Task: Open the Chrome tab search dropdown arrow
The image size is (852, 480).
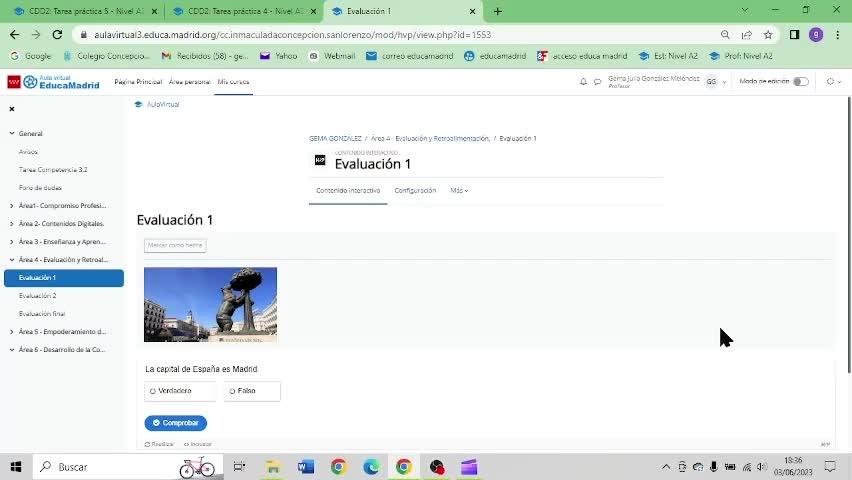Action: [x=745, y=10]
